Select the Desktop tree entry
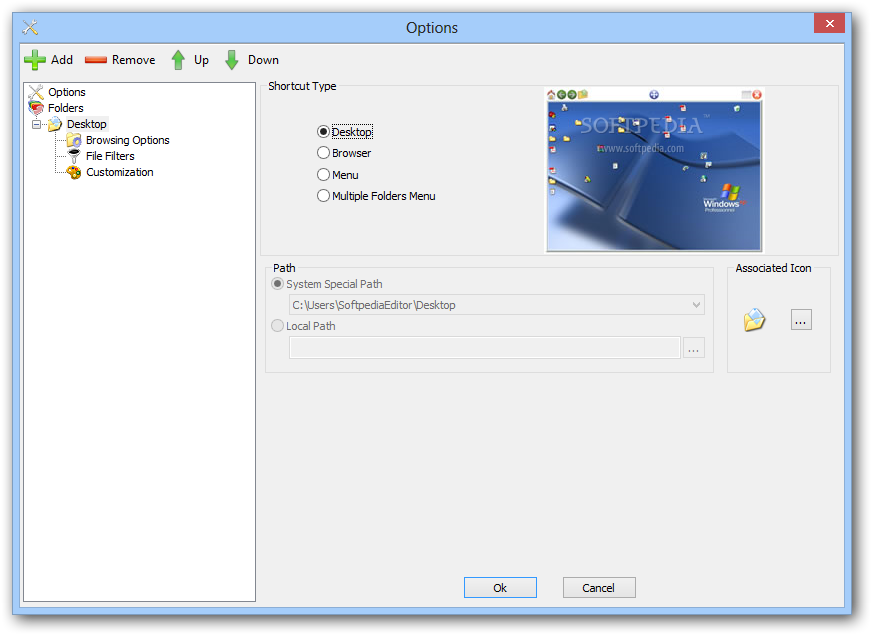 coord(87,124)
